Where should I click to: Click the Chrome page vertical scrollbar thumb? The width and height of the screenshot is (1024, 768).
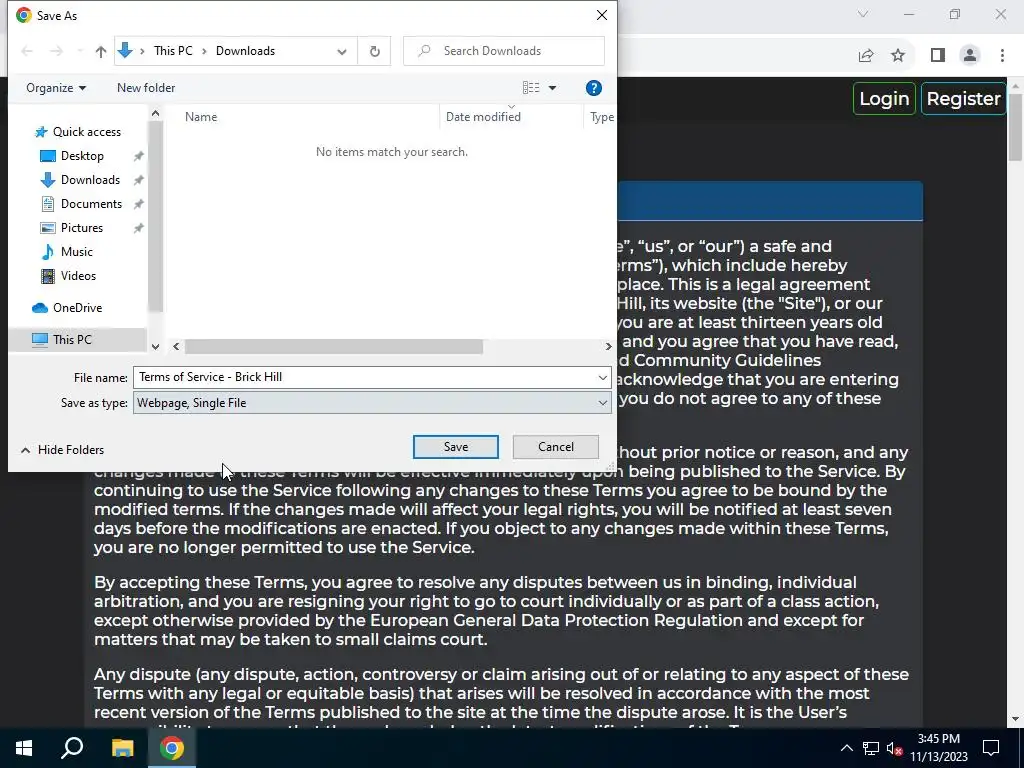click(1016, 128)
